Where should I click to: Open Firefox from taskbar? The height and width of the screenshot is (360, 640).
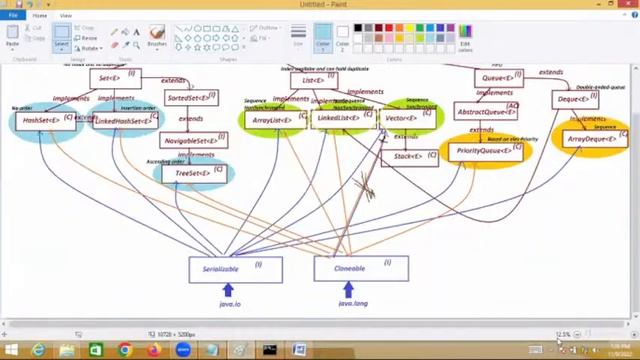click(x=154, y=350)
